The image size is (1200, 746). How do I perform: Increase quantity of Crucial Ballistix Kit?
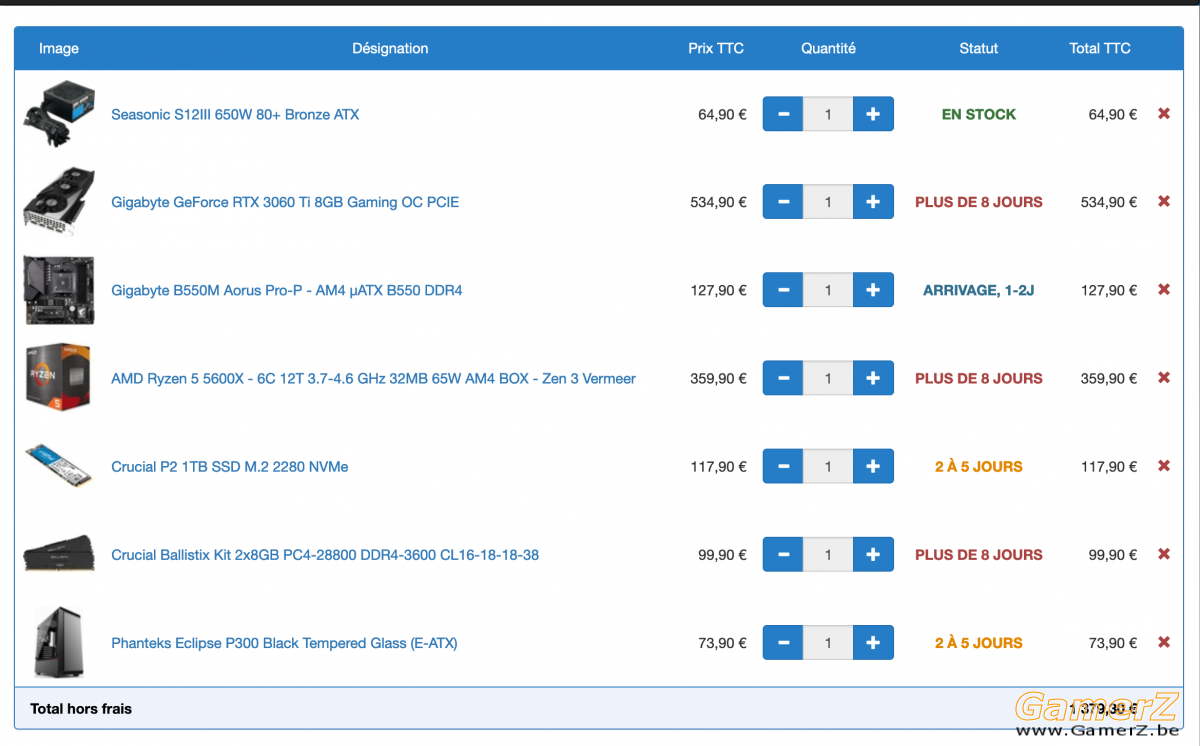point(873,554)
